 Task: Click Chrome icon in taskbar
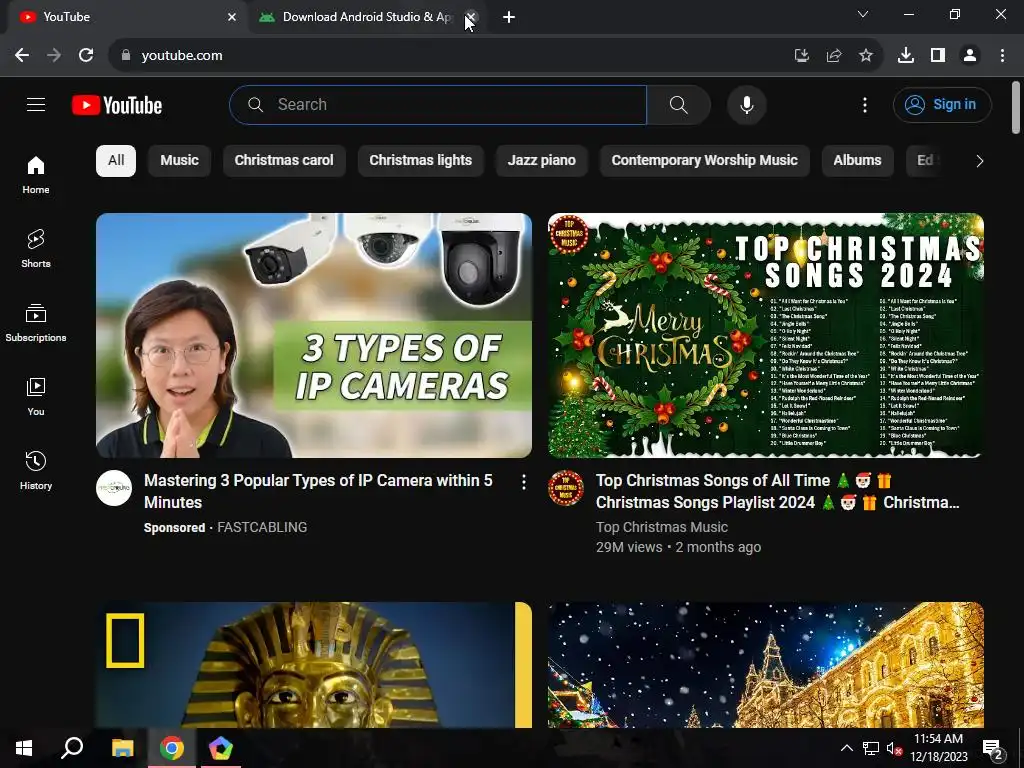(x=172, y=748)
